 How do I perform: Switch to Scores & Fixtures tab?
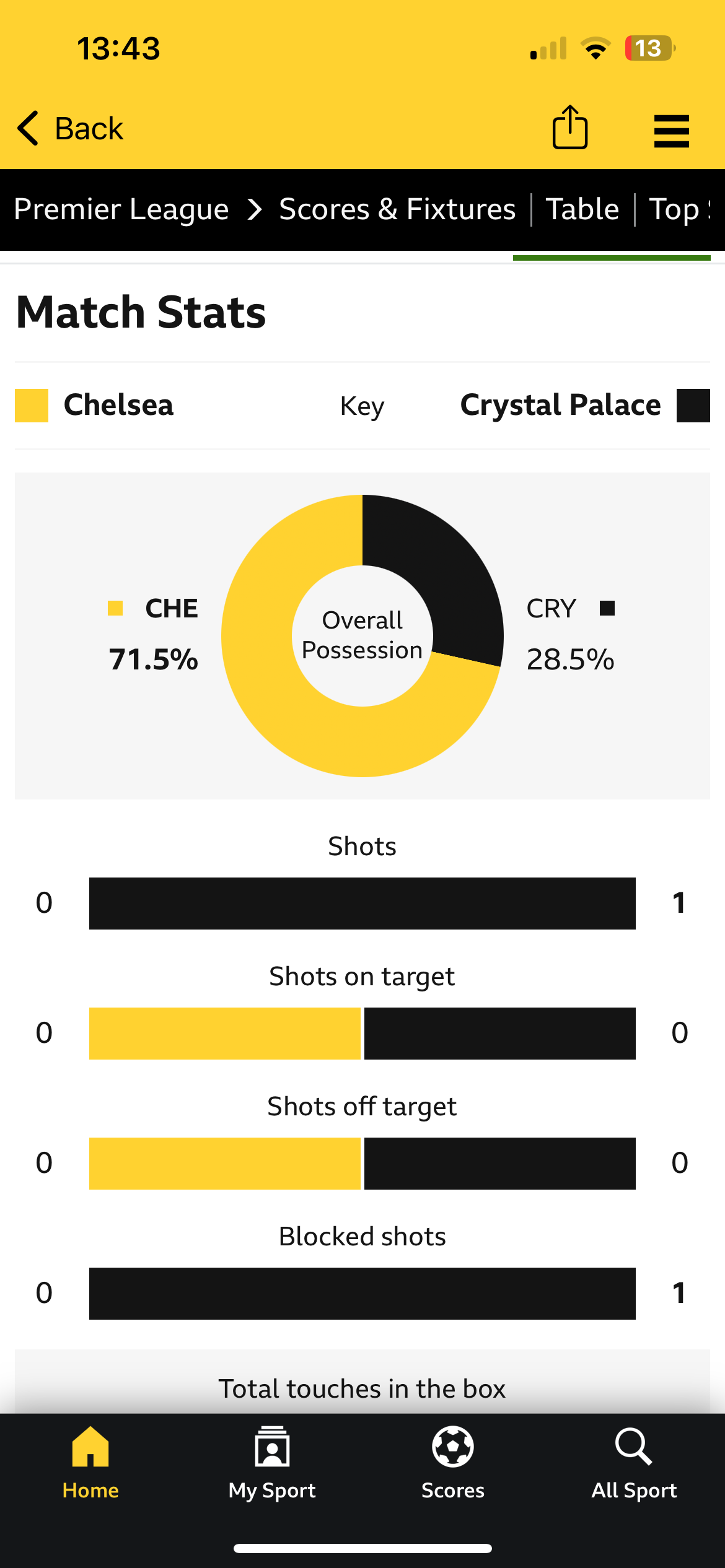coord(397,209)
